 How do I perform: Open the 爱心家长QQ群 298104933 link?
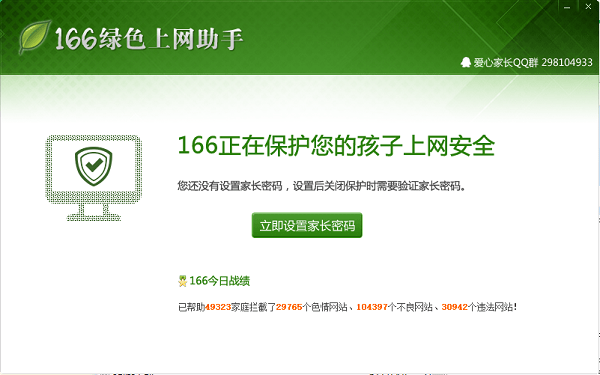pyautogui.click(x=533, y=62)
